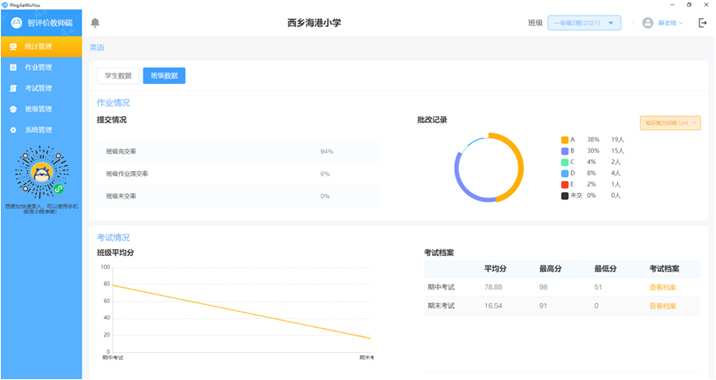Click the red E legend swatch
Image resolution: width=716 pixels, height=380 pixels.
coord(565,185)
